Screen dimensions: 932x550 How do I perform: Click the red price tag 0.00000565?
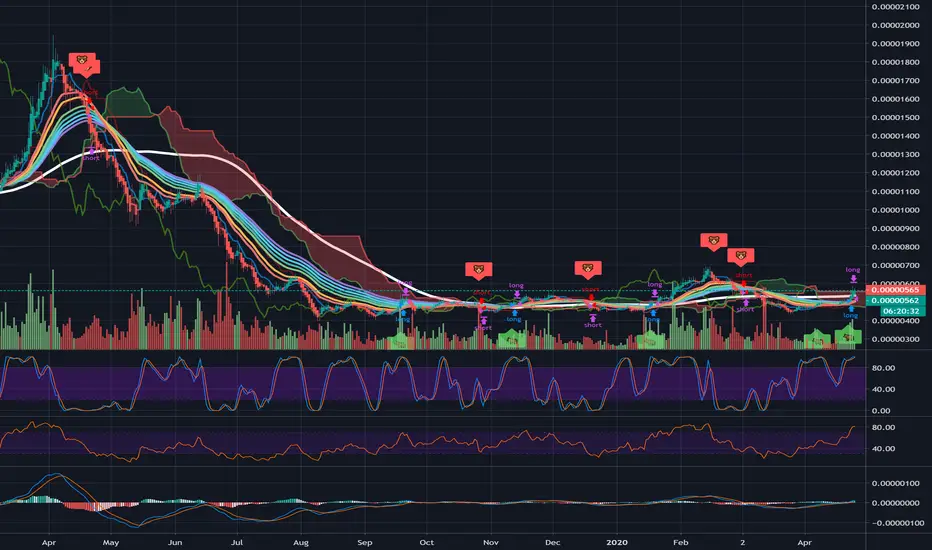click(895, 290)
